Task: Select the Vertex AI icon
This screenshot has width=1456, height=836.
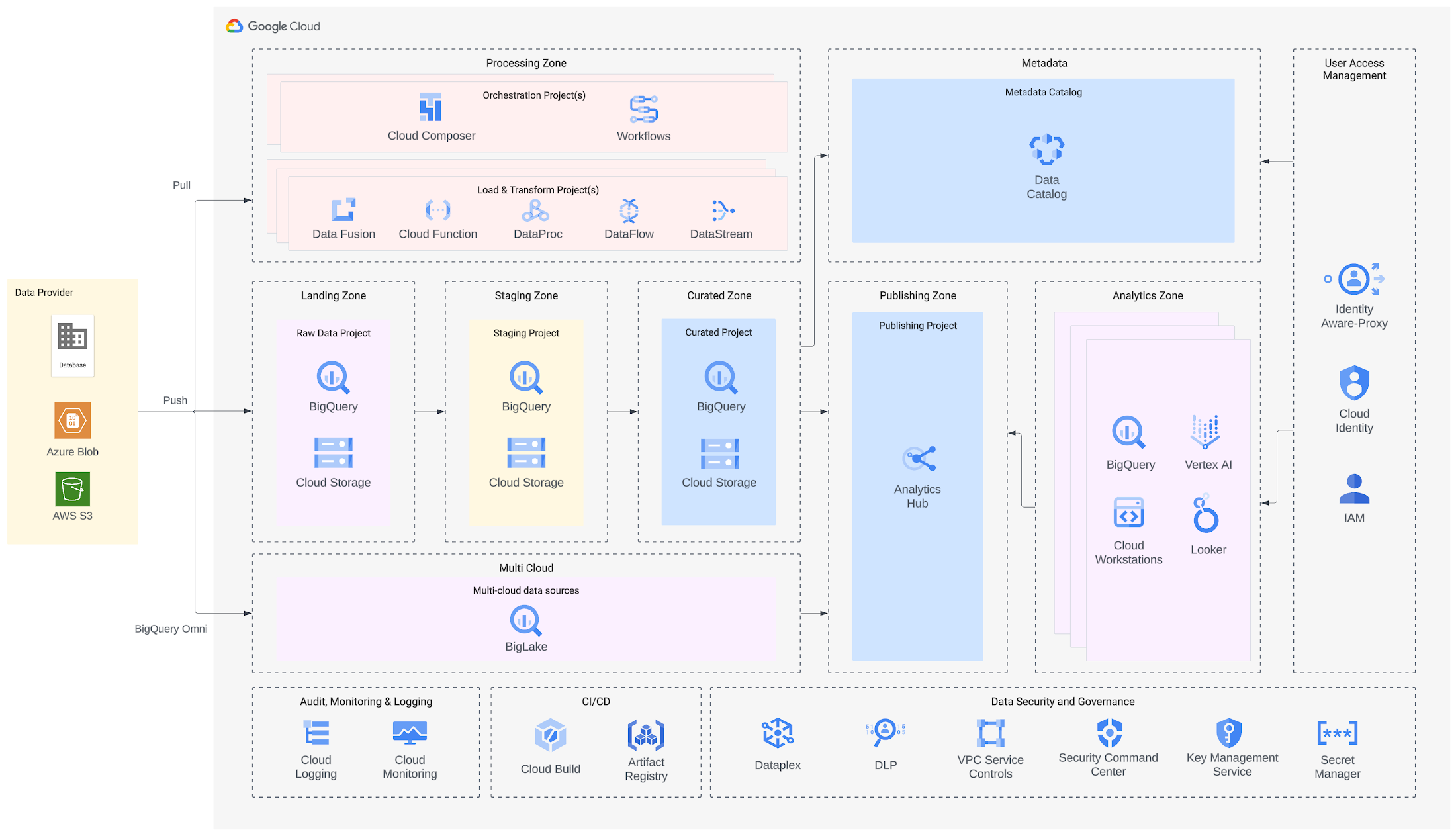Action: pos(1205,432)
